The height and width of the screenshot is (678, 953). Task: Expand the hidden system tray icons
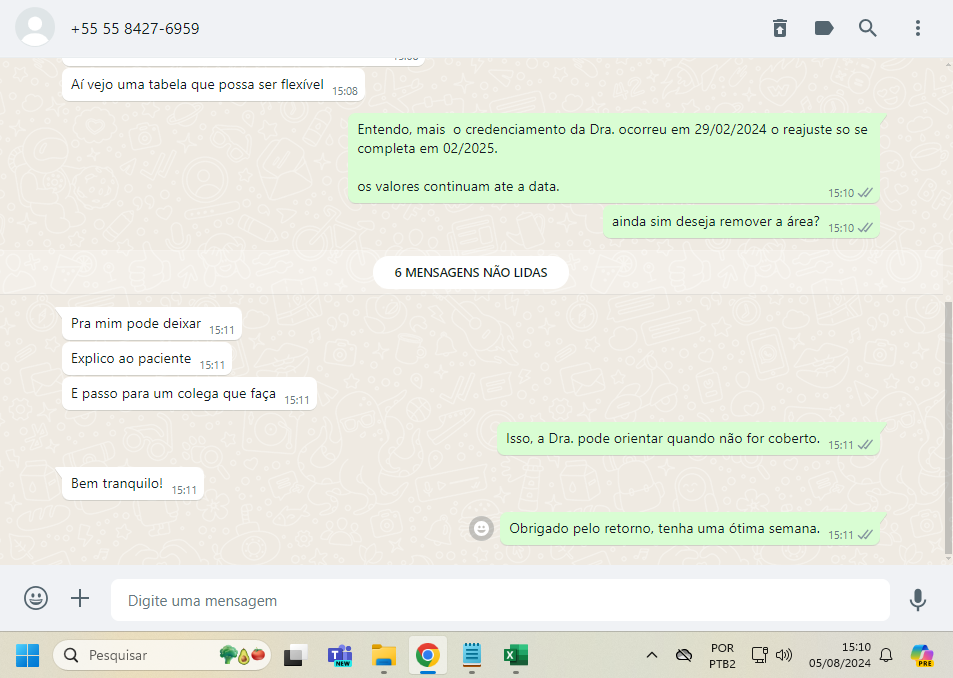pos(652,655)
